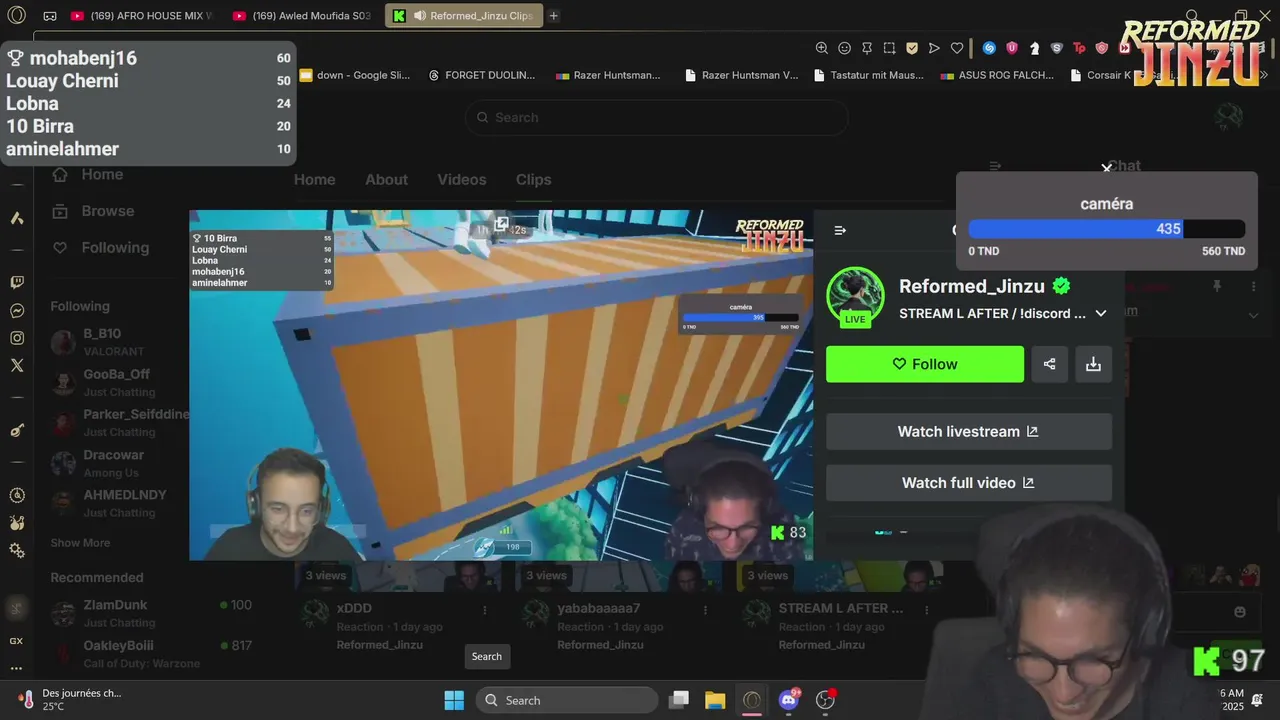Viewport: 1280px width, 720px height.
Task: Go to Home in Kick sidebar
Action: 88,174
